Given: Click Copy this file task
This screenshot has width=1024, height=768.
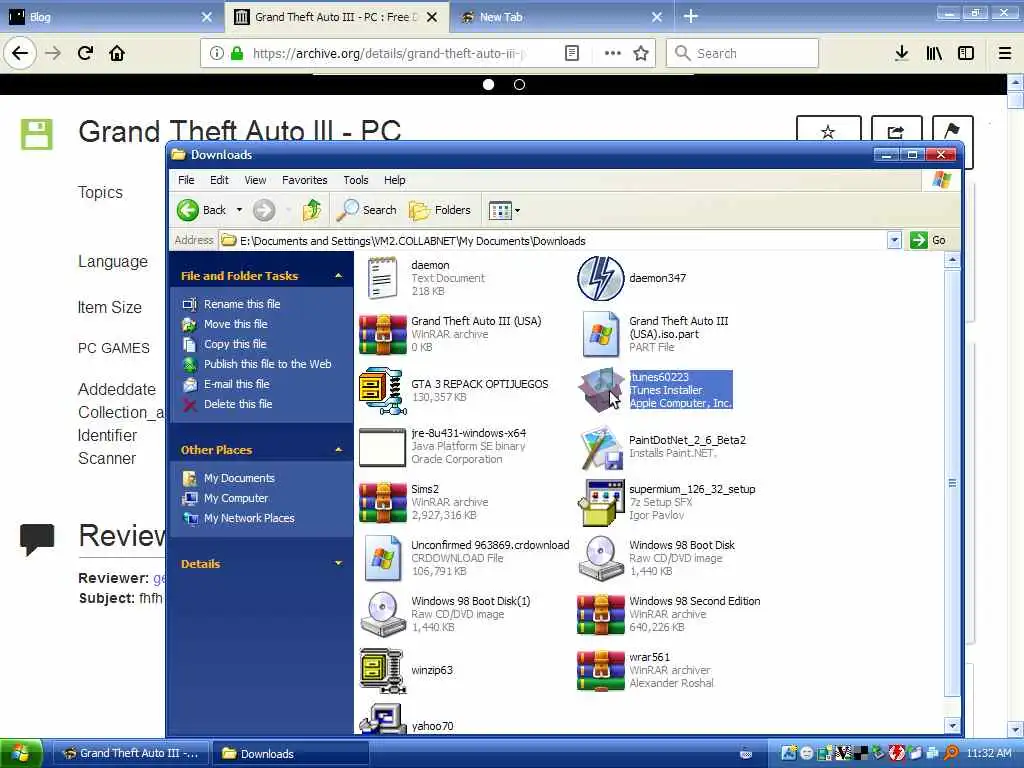Looking at the screenshot, I should click(x=235, y=344).
